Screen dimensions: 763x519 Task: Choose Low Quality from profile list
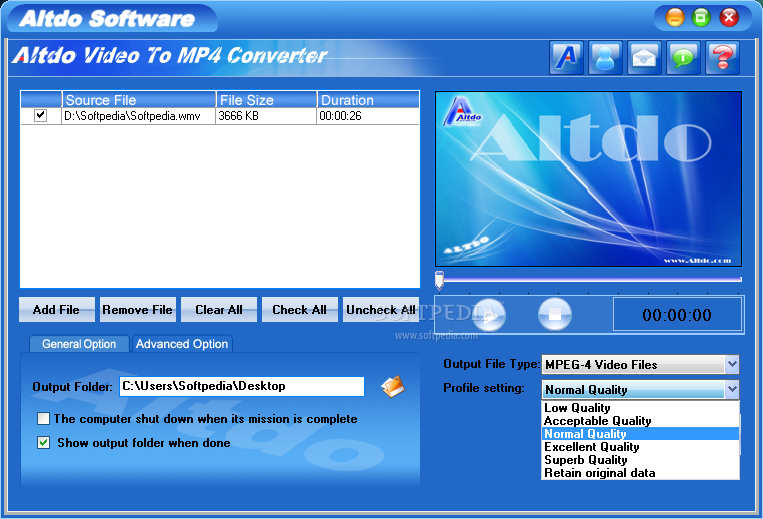coord(640,408)
